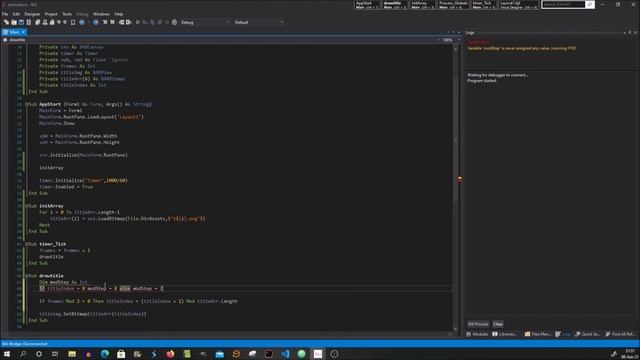This screenshot has width=640, height=360.
Task: Open the Help menu
Action: pos(119,14)
